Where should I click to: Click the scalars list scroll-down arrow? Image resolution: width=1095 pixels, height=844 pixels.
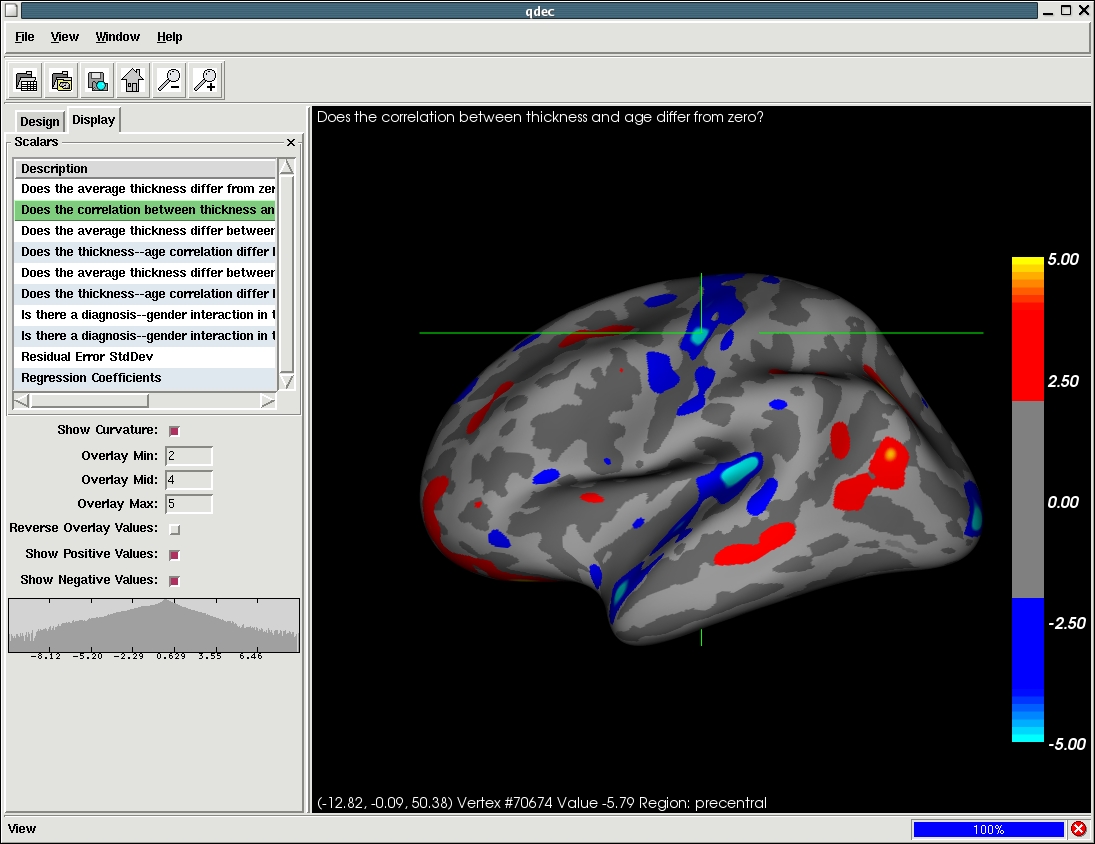[287, 382]
